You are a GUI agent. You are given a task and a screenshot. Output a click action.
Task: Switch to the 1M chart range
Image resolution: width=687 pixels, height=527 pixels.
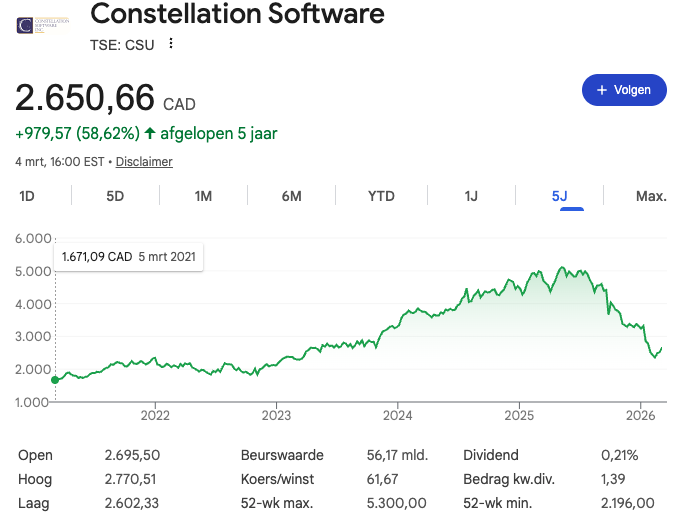pyautogui.click(x=203, y=196)
